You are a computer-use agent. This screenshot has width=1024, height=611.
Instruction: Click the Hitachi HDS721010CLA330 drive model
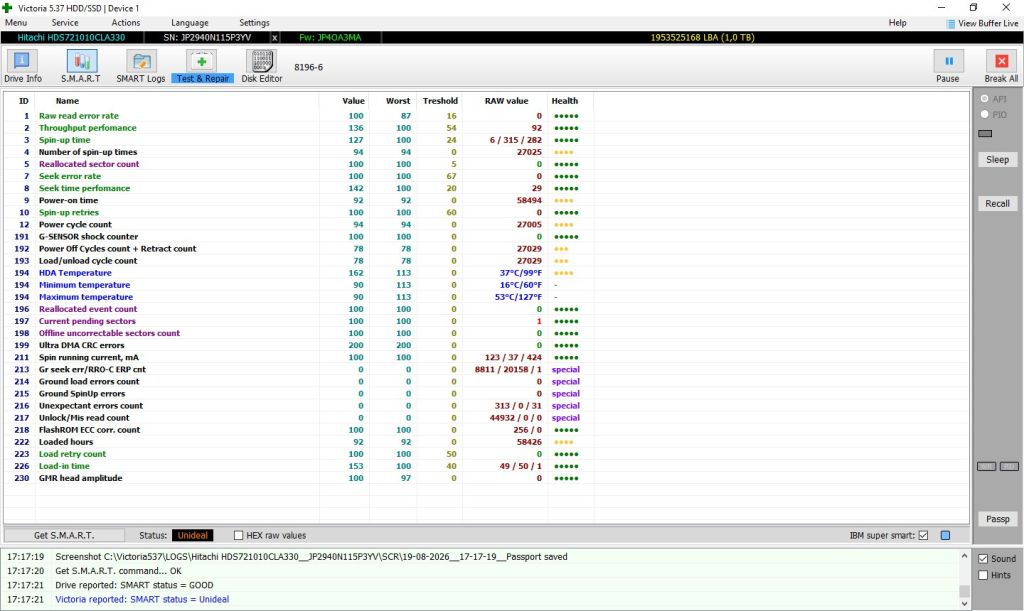click(71, 38)
